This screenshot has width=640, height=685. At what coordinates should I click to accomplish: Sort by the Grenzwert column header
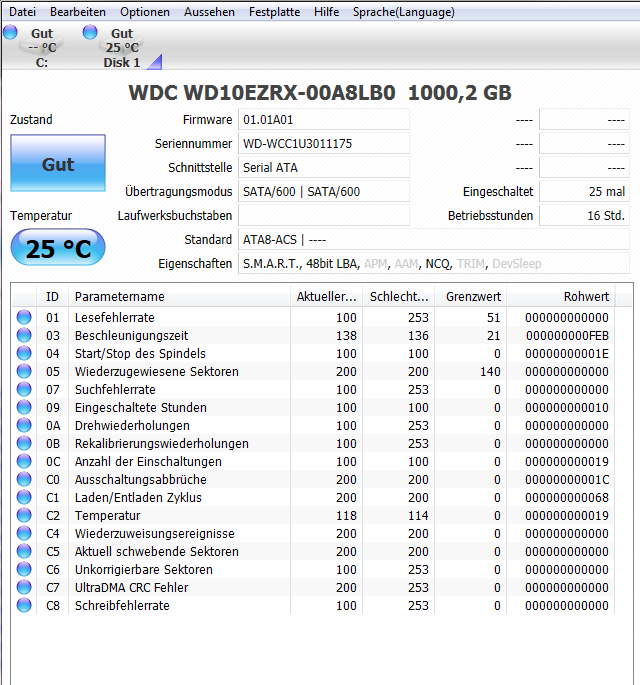pyautogui.click(x=470, y=297)
